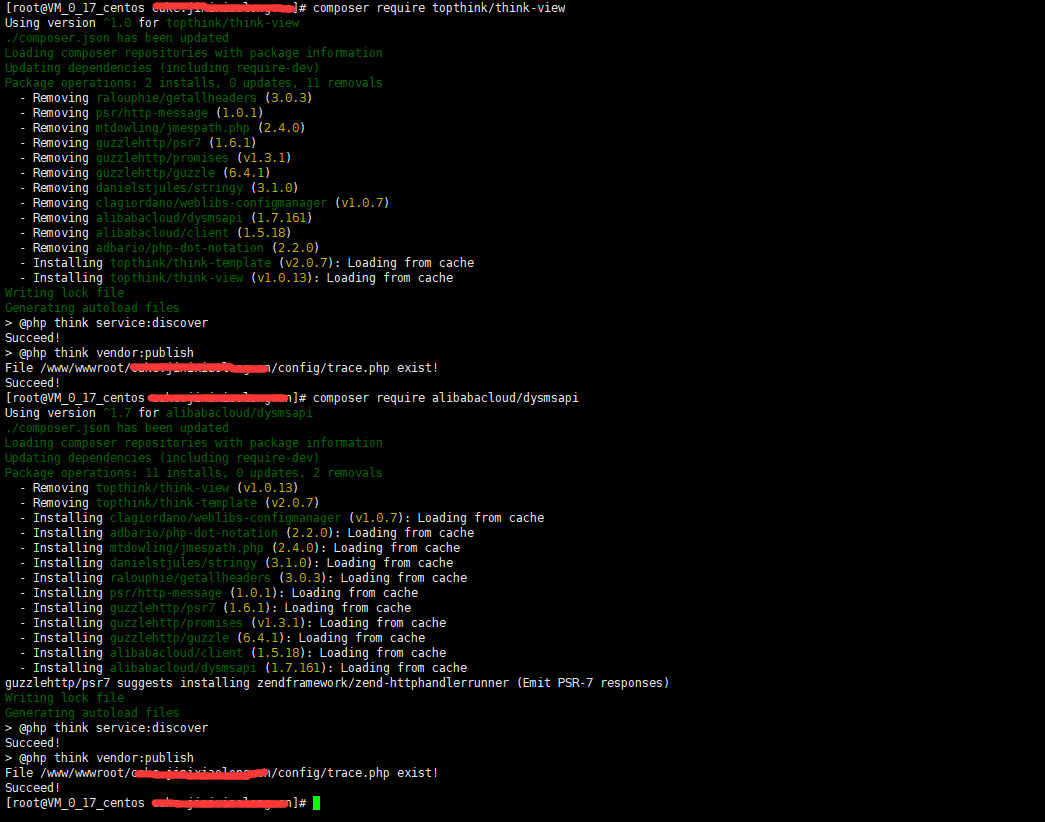
Task: Select the text 'composer require topthink/think-view'
Action: [x=439, y=8]
